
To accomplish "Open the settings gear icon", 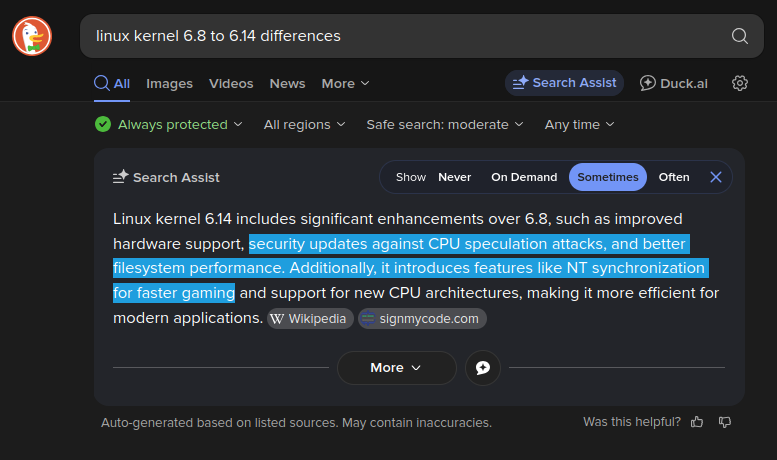I will 740,83.
